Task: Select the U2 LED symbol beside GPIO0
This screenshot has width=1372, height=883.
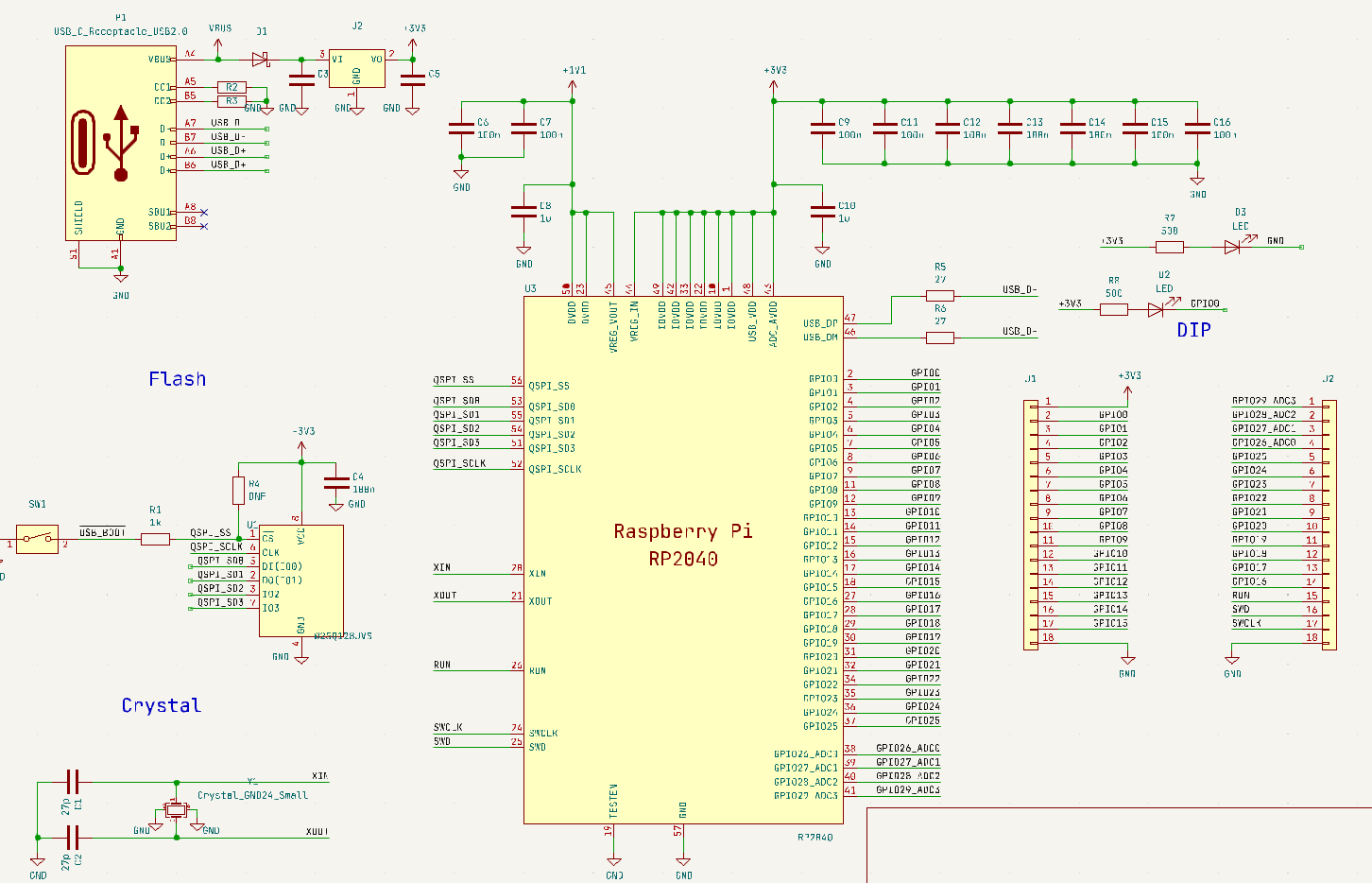Action: (x=1157, y=309)
